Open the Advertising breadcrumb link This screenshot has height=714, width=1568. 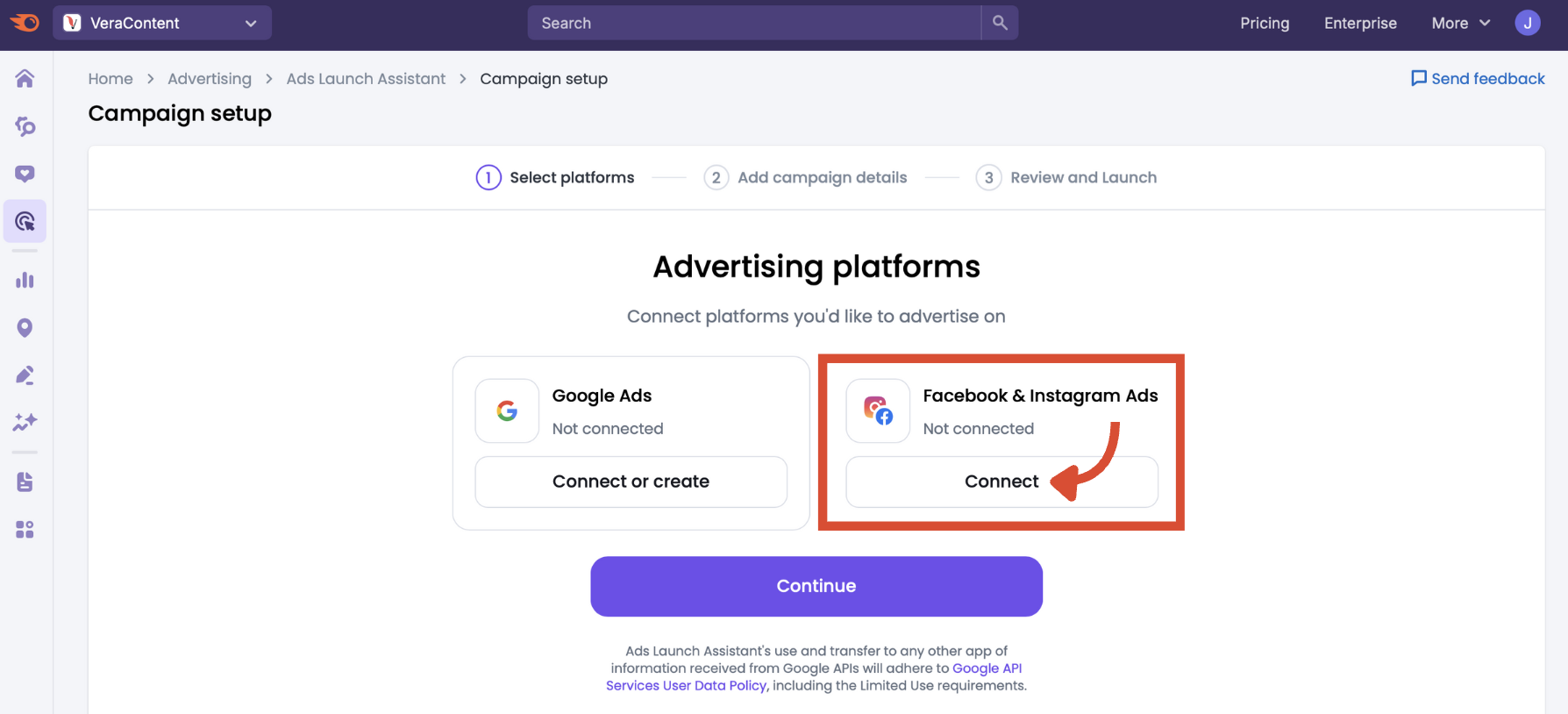coord(210,78)
